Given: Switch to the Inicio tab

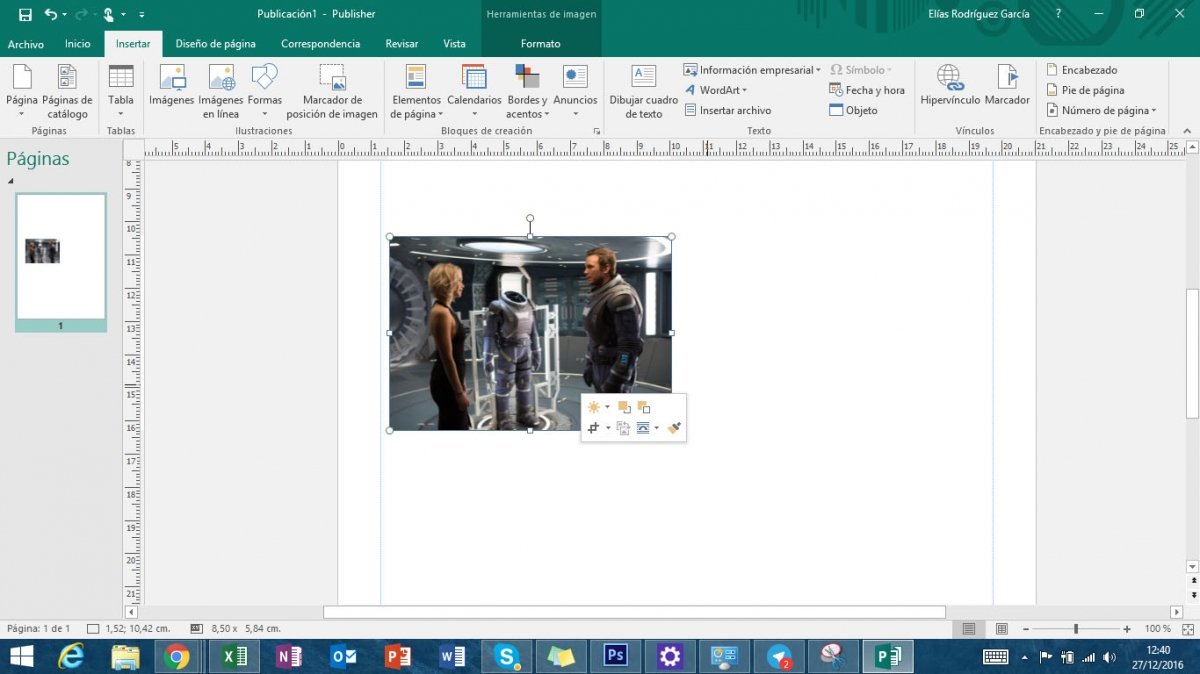Looking at the screenshot, I should point(77,44).
